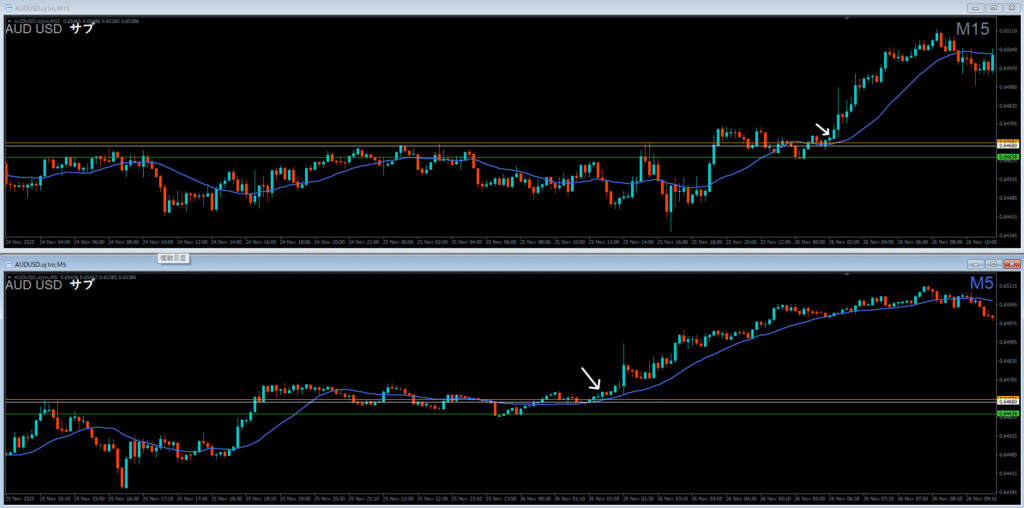Expand the M15 chart's one-click trading arrow
The height and width of the screenshot is (508, 1024).
point(8,21)
